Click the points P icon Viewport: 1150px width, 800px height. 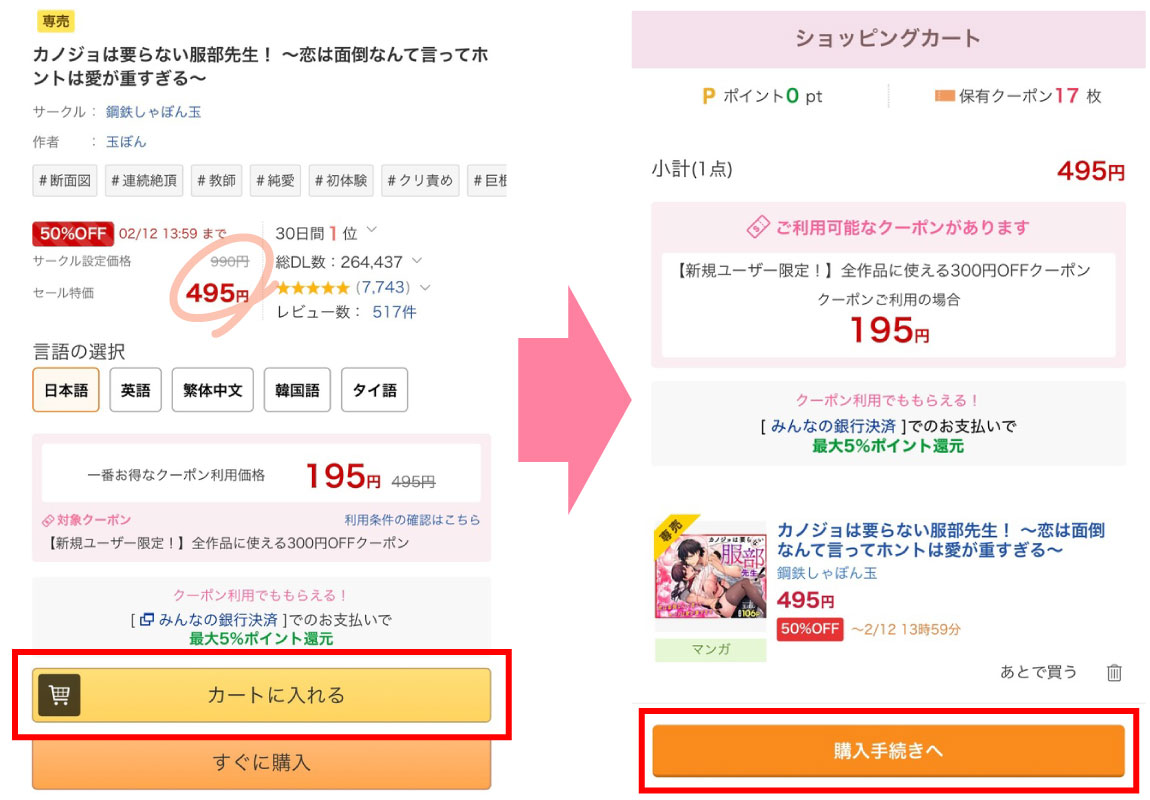click(709, 96)
